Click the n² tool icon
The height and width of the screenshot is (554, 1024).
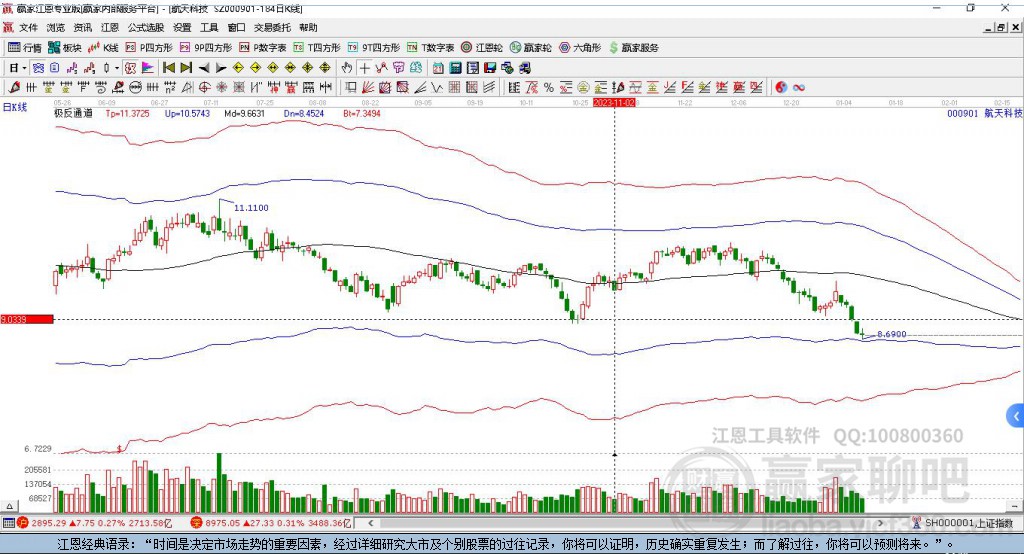(170, 88)
